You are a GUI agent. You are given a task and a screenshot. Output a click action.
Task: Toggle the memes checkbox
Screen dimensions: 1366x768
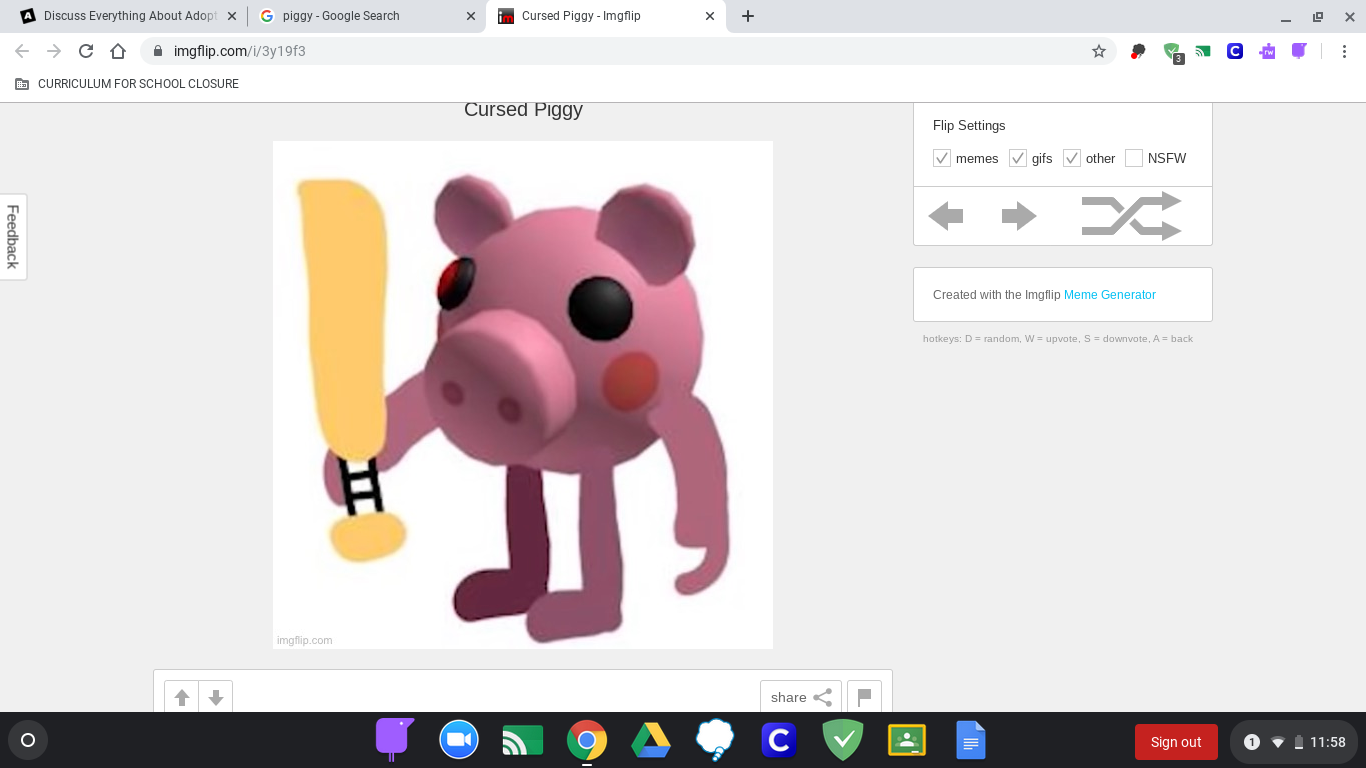click(x=942, y=158)
